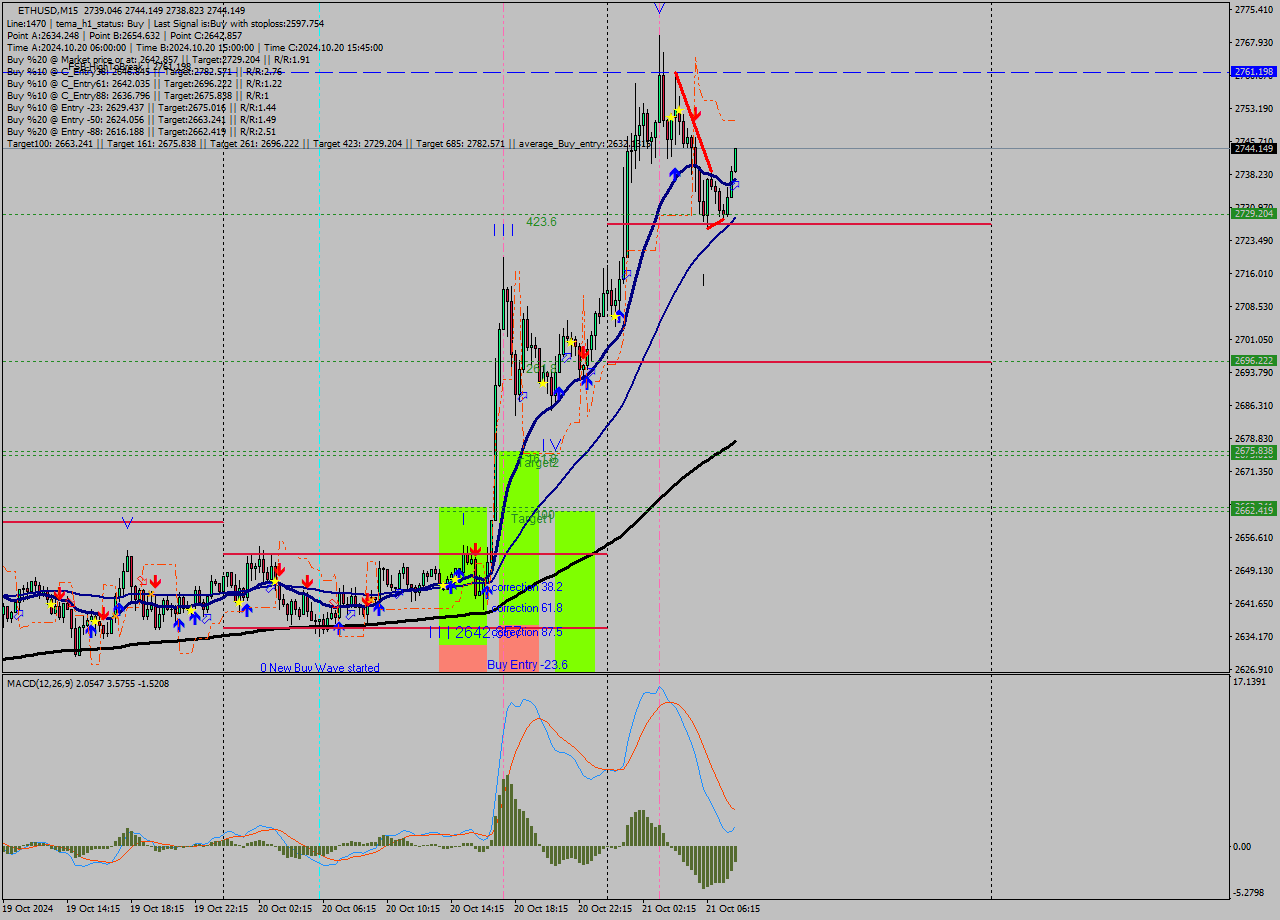
Task: Select the 'Buy Entry -23.6' label
Action: [x=528, y=665]
